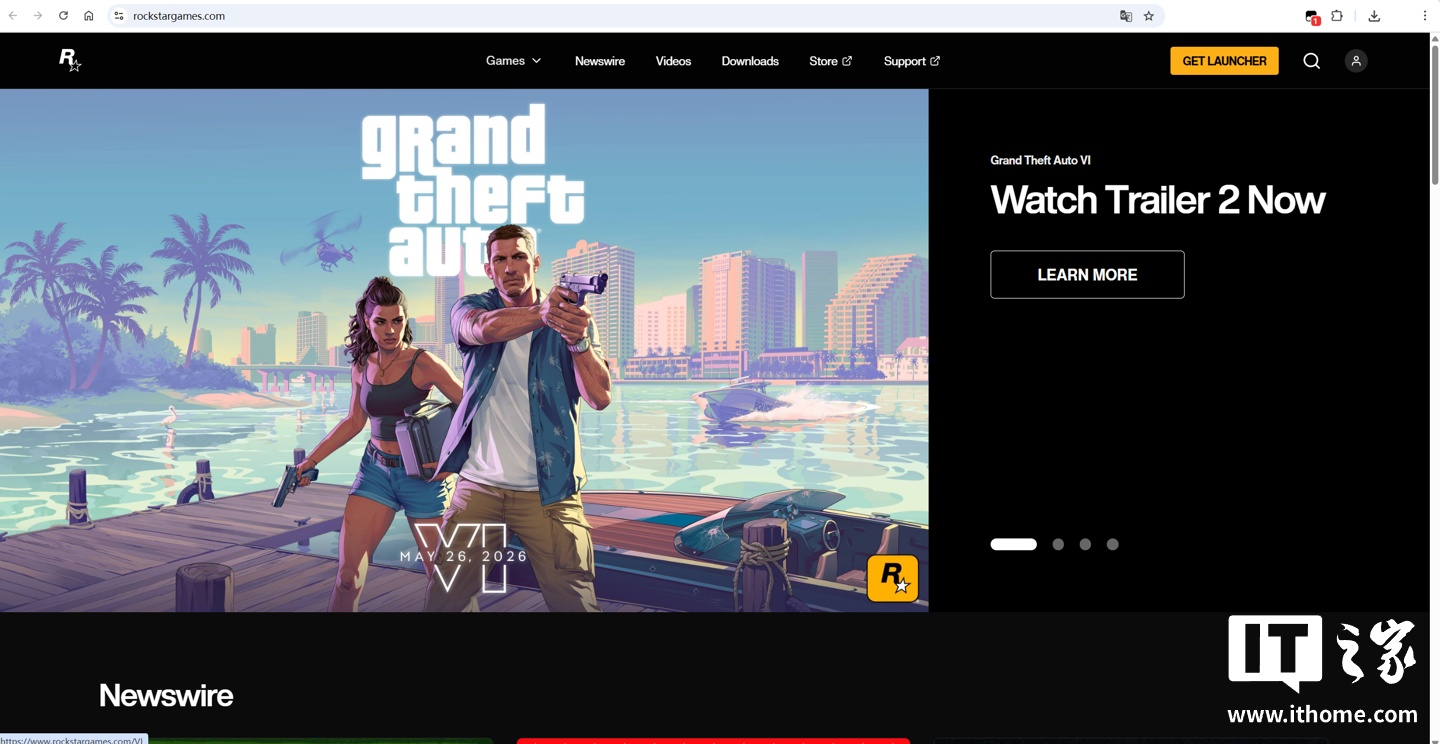Viewport: 1440px width, 744px height.
Task: Click the Watch Trailer 2 Now headline
Action: [x=1157, y=200]
